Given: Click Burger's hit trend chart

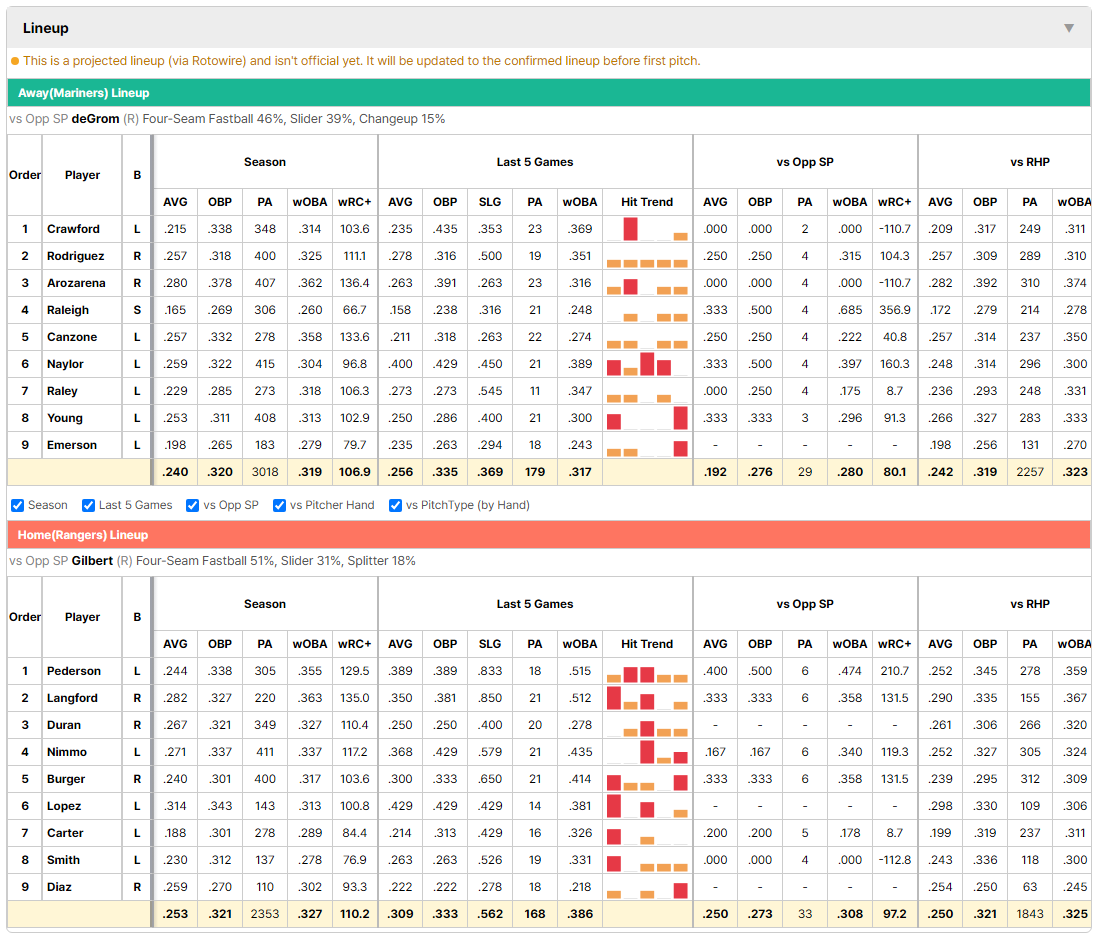Looking at the screenshot, I should tap(646, 779).
